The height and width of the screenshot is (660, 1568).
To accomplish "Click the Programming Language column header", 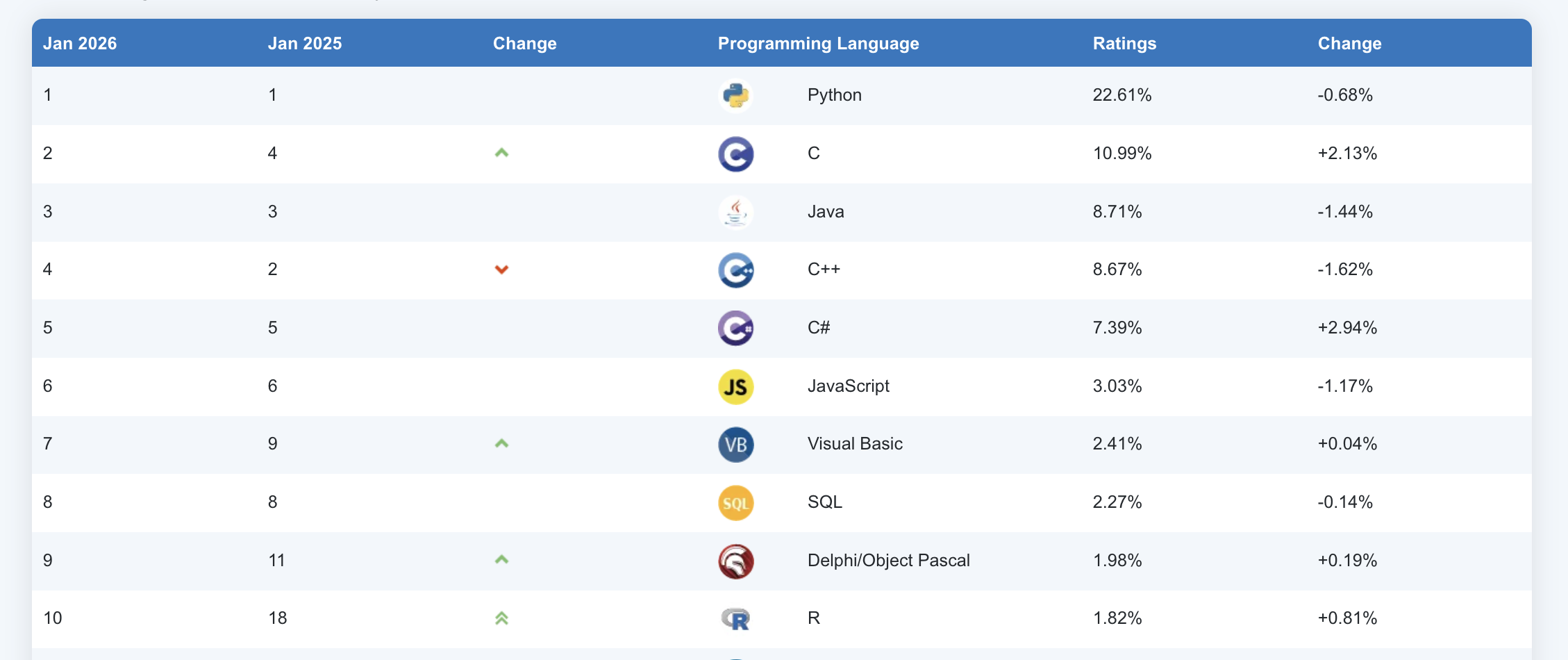I will coord(818,43).
